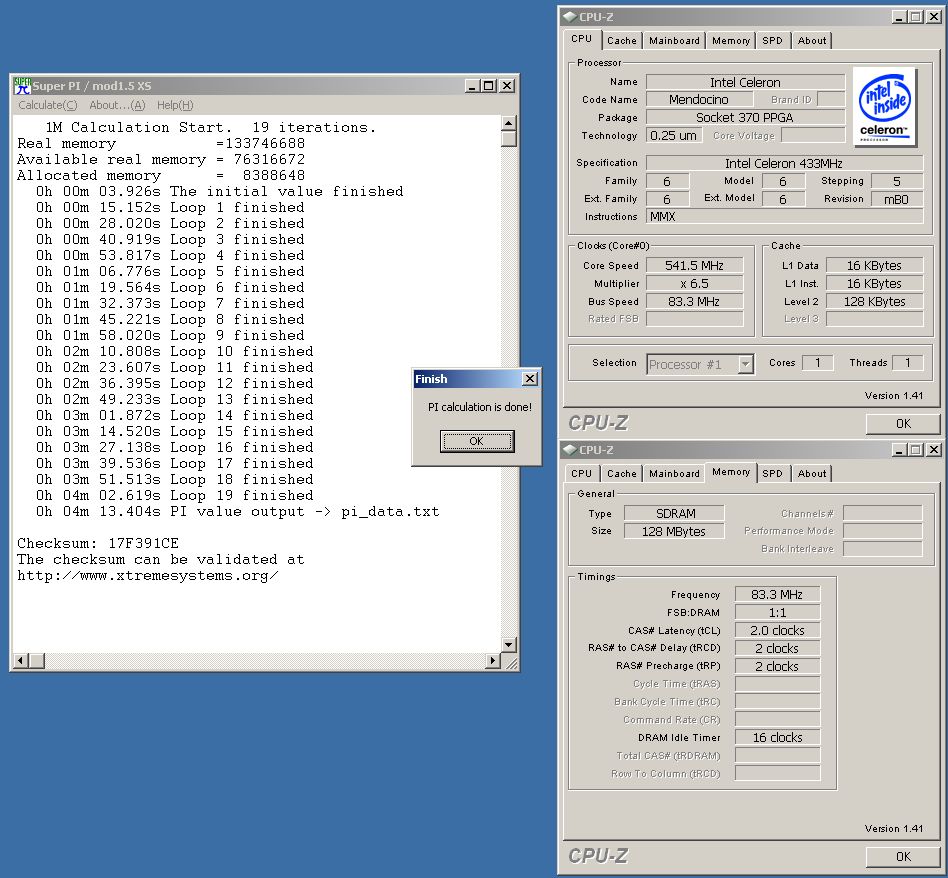Click the FSB:DRAM ratio value 1:1
Viewport: 948px width, 878px height.
778,613
